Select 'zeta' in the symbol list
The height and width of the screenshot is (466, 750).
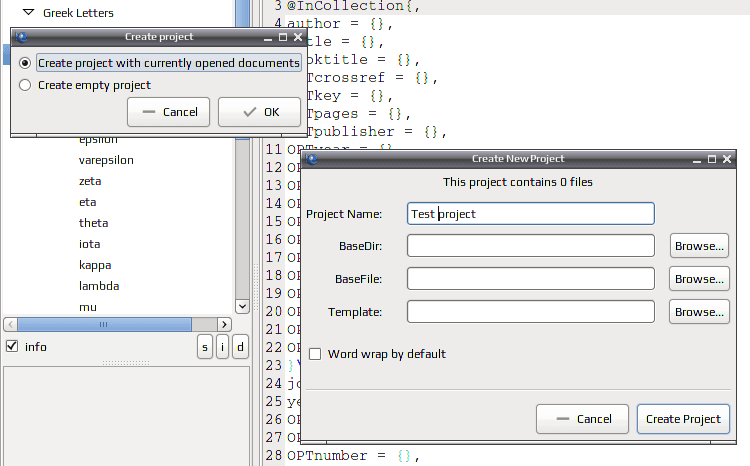90,181
